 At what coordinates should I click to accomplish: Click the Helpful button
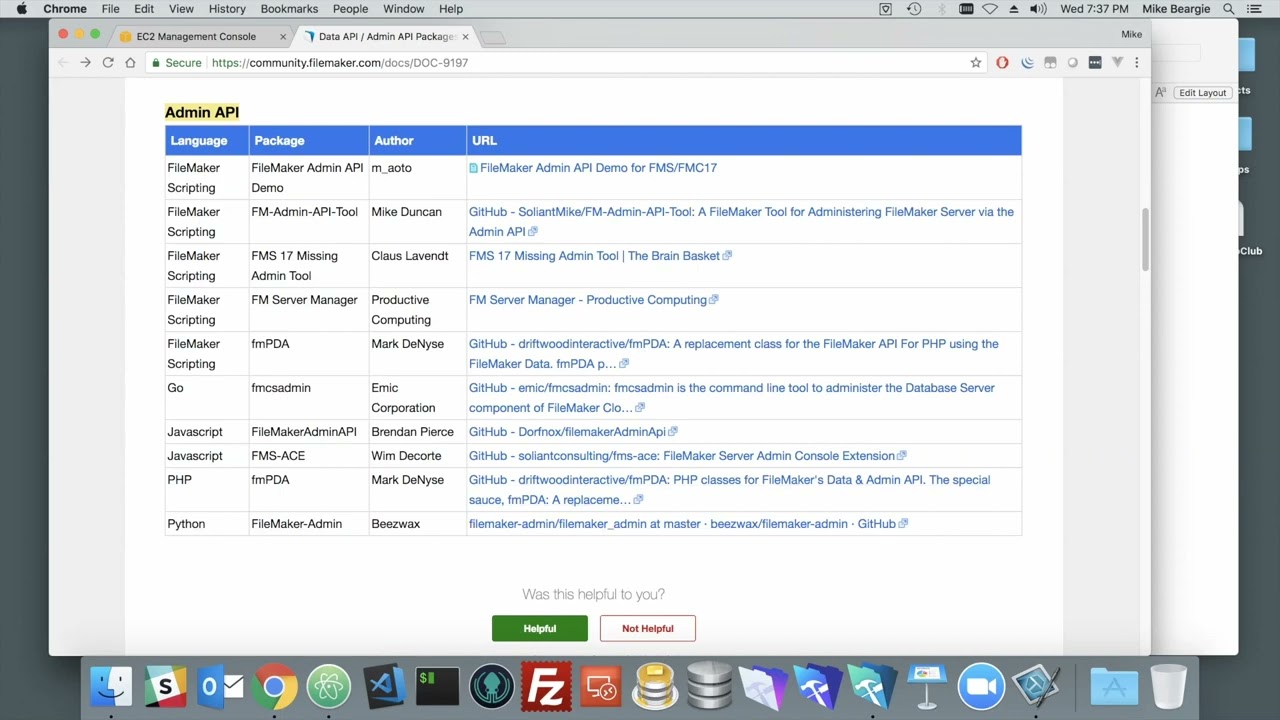click(540, 628)
